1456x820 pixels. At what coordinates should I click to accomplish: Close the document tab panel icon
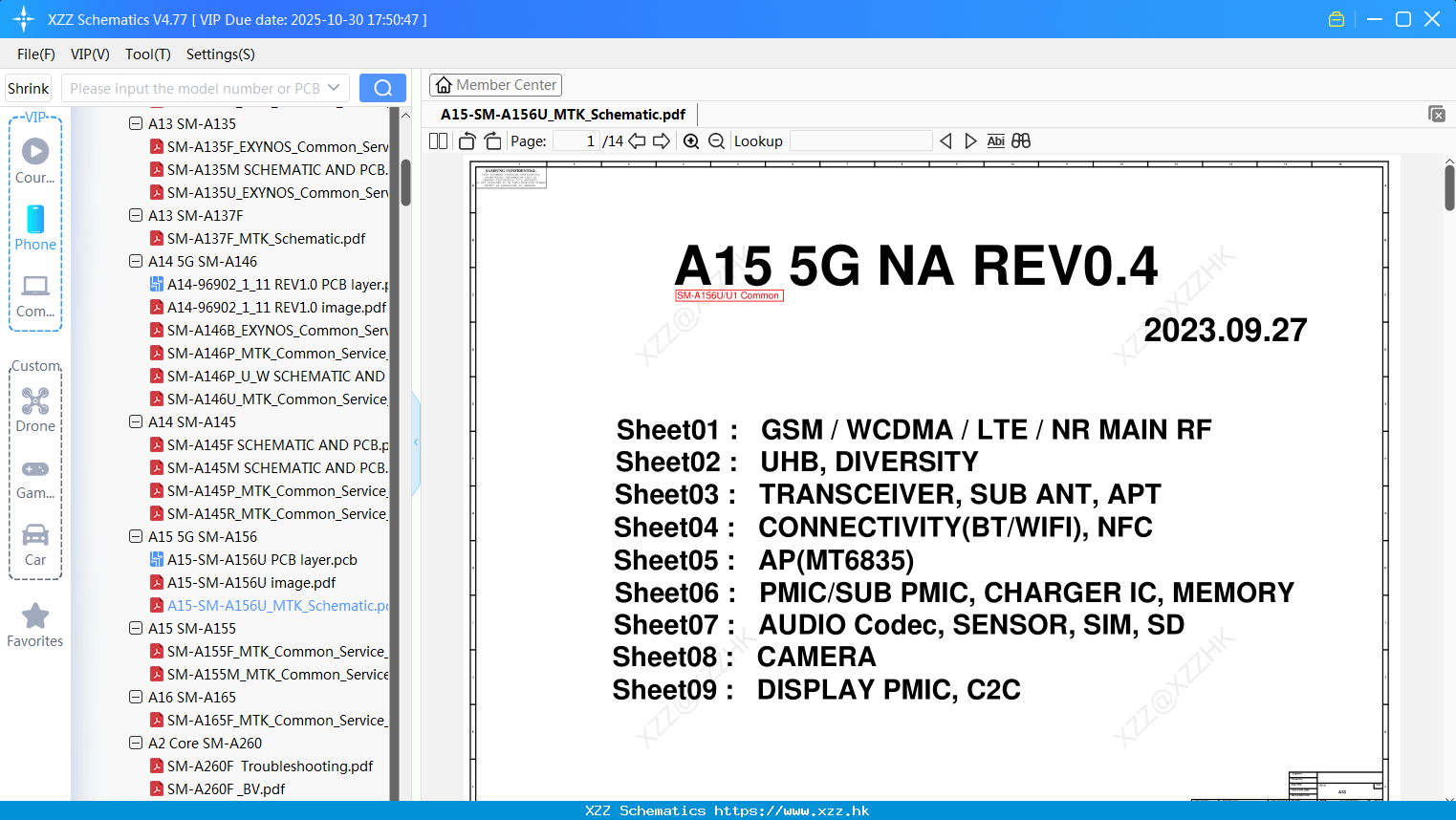coord(1436,114)
